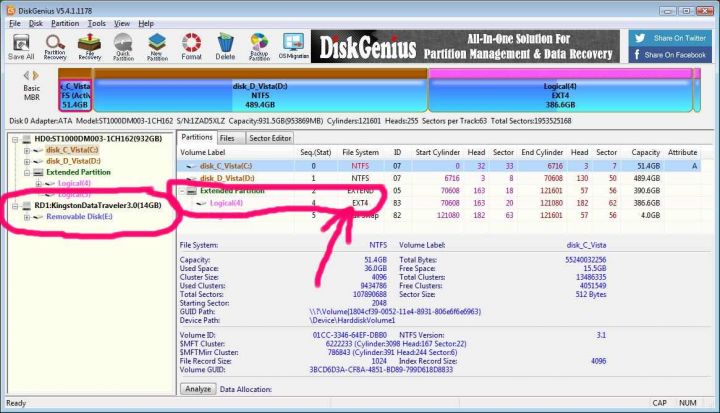The width and height of the screenshot is (720, 413).
Task: Click the Capacity column header
Action: coord(645,152)
